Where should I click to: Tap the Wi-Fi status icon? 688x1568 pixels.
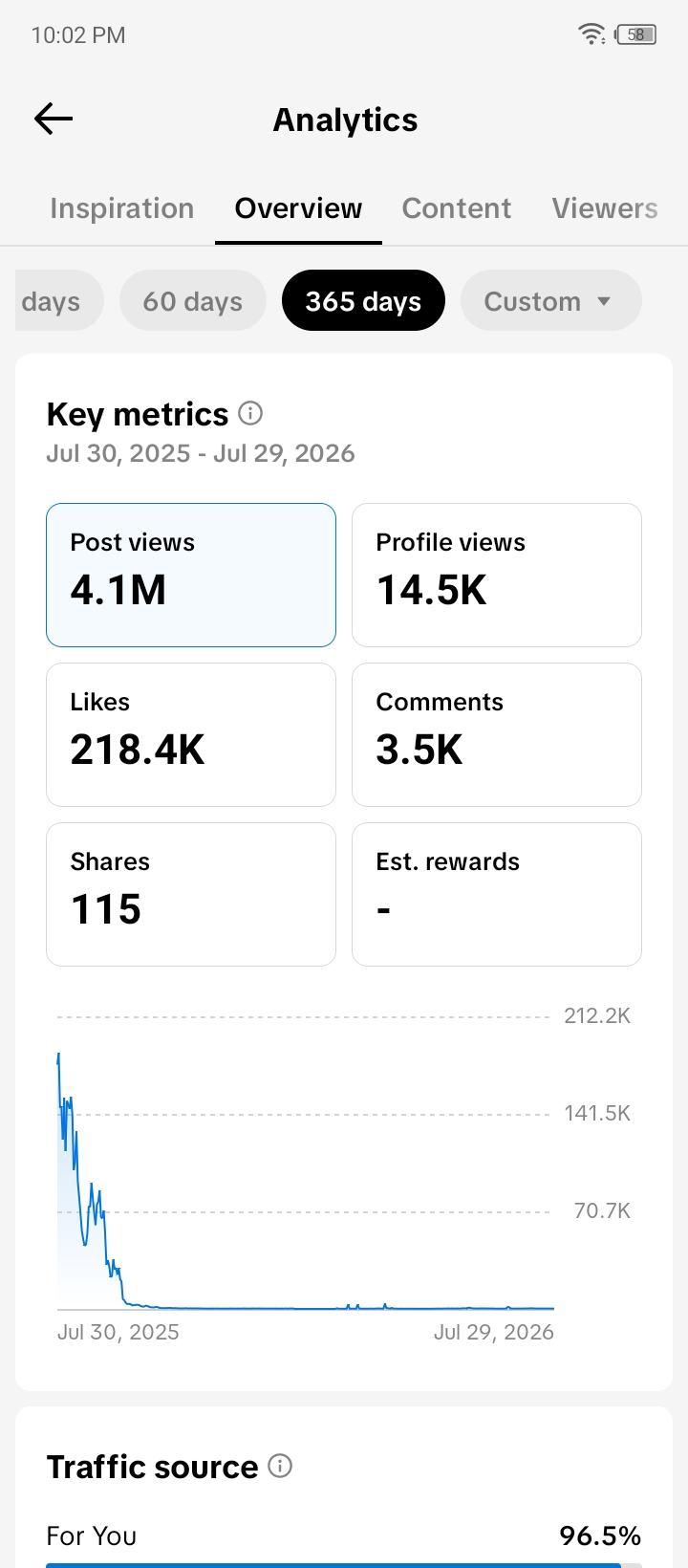click(x=591, y=34)
